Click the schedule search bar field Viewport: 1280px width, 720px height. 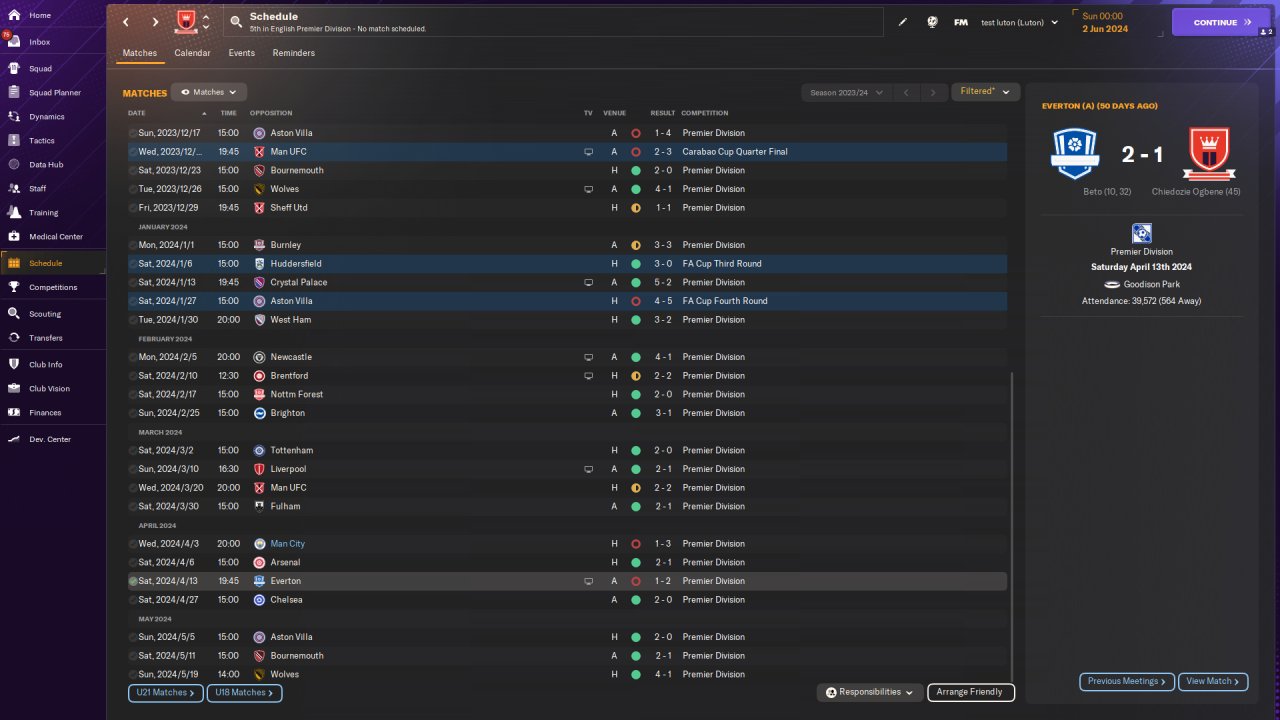click(553, 22)
